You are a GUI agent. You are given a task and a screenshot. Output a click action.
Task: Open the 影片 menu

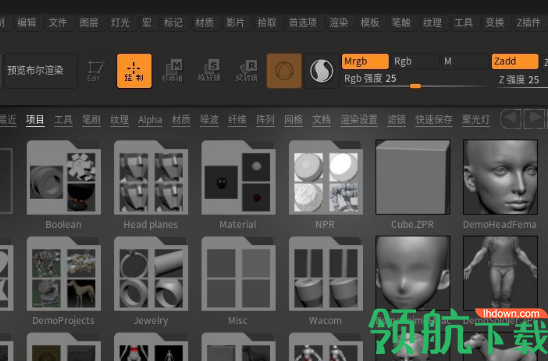tap(236, 23)
